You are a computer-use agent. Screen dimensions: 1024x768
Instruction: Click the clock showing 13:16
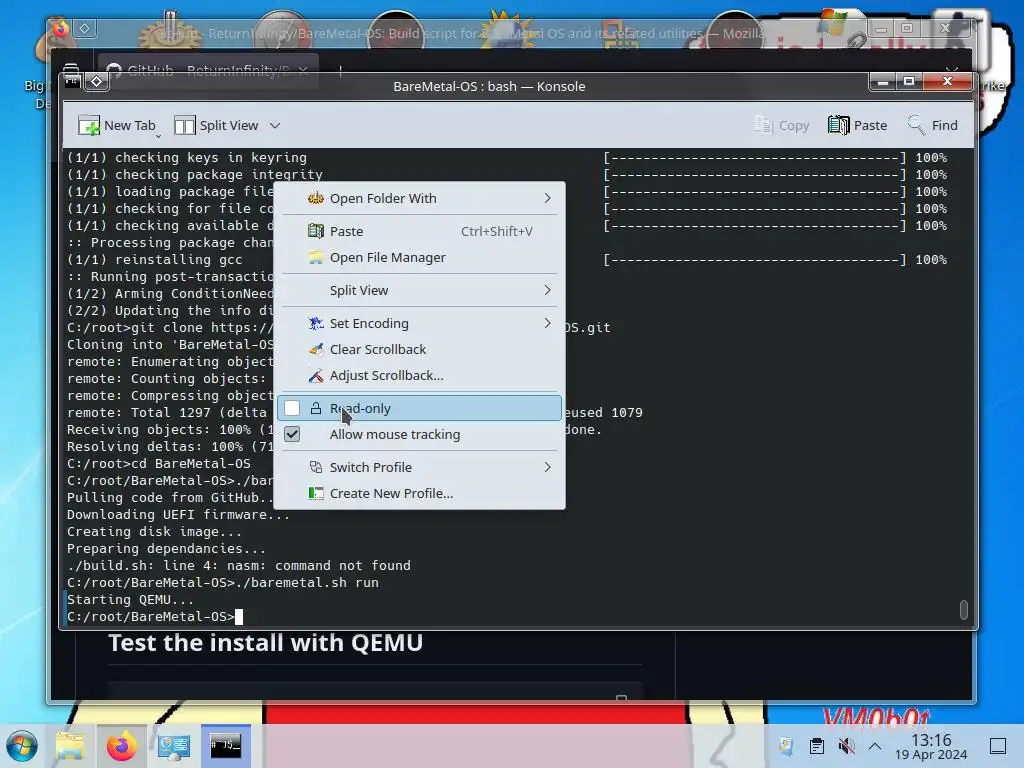click(931, 746)
